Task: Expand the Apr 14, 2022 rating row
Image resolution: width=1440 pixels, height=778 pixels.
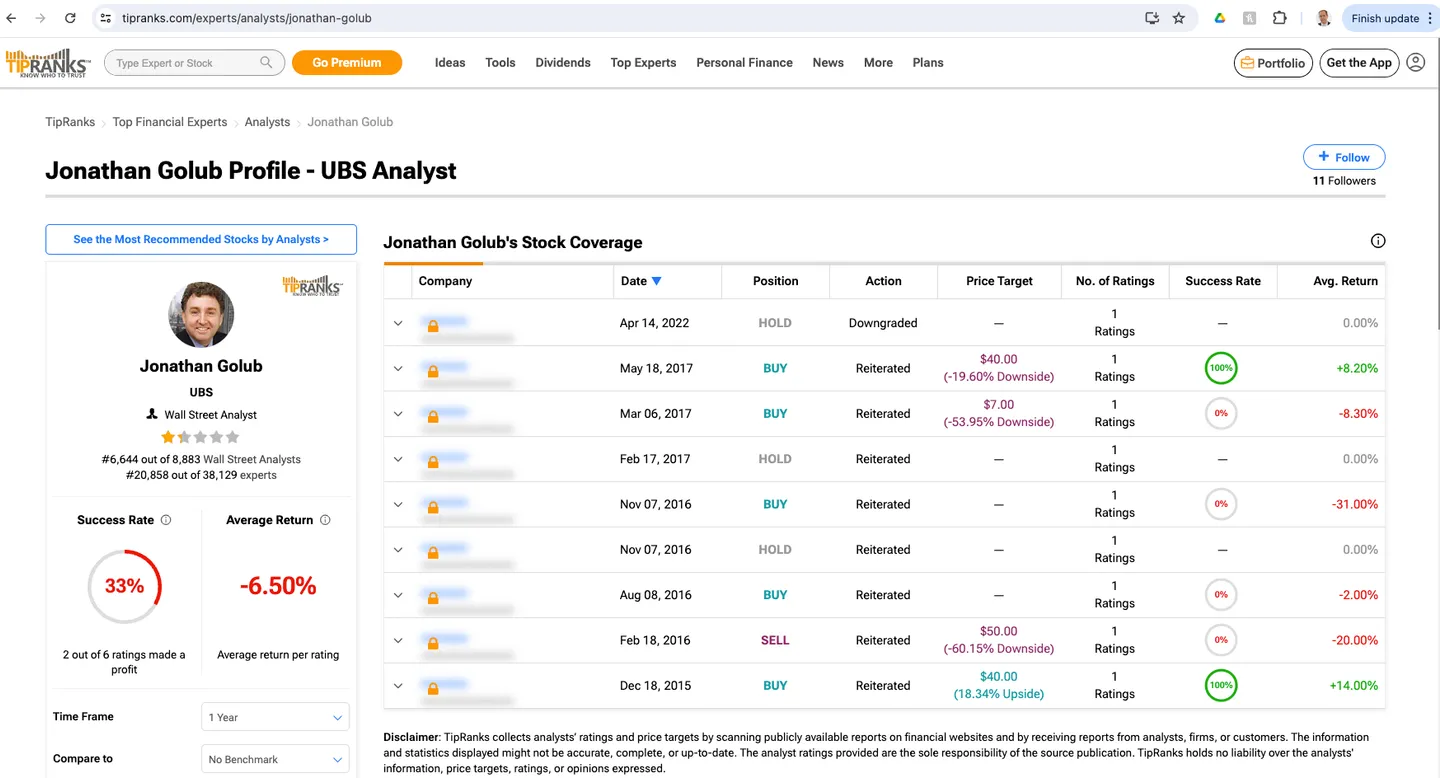Action: coord(398,323)
